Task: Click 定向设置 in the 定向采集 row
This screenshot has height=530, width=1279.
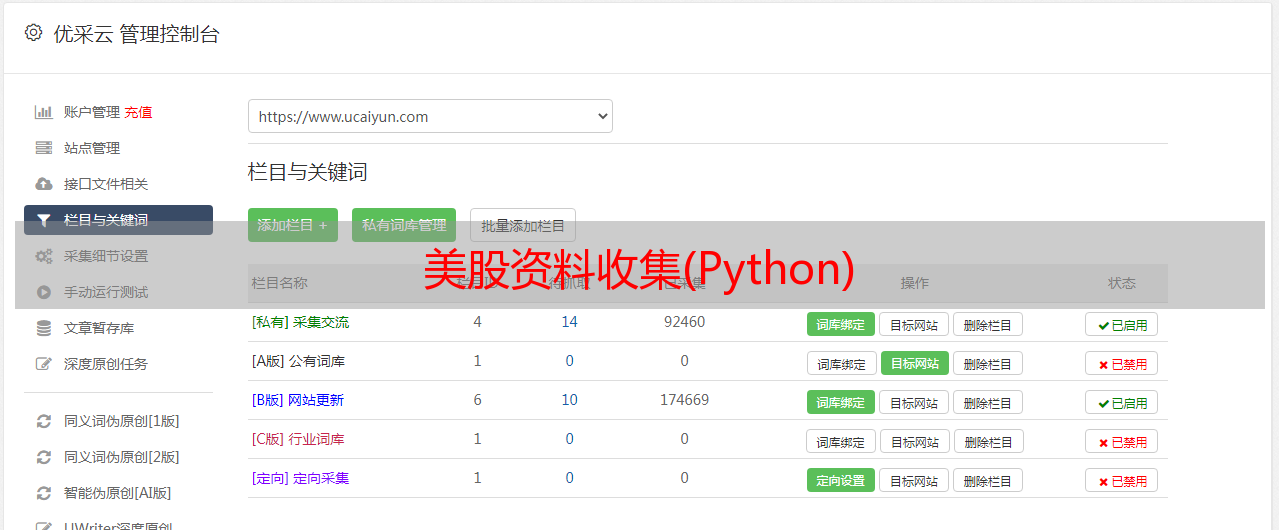Action: coord(840,480)
